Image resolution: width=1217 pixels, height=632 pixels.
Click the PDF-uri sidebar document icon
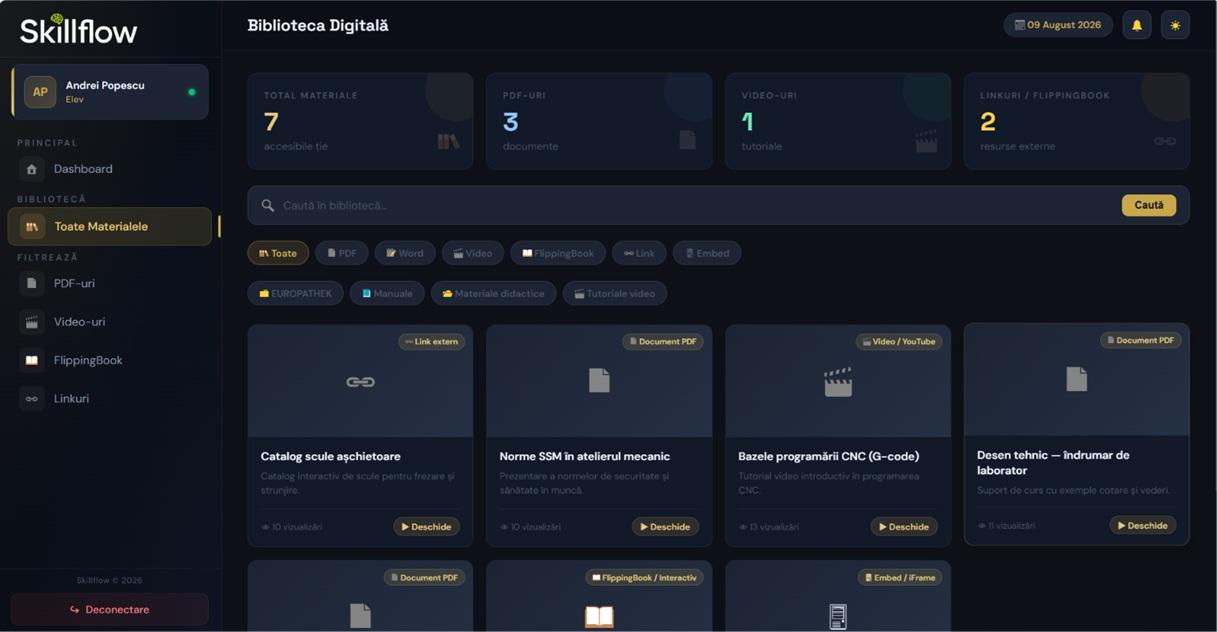(x=32, y=284)
